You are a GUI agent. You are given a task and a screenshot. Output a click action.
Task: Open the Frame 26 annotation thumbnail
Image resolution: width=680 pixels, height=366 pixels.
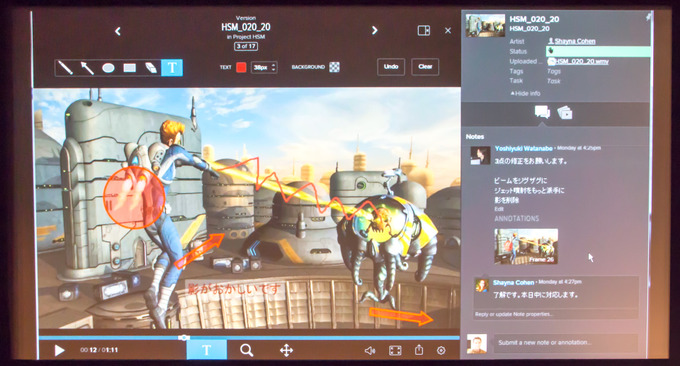526,246
